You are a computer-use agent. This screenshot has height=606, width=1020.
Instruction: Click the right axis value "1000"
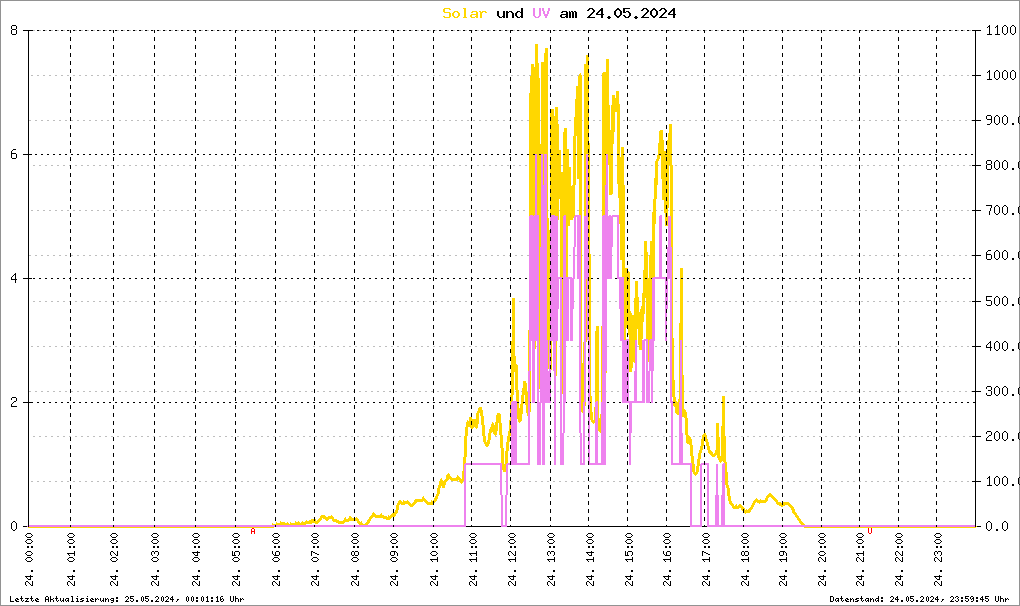(x=1000, y=75)
